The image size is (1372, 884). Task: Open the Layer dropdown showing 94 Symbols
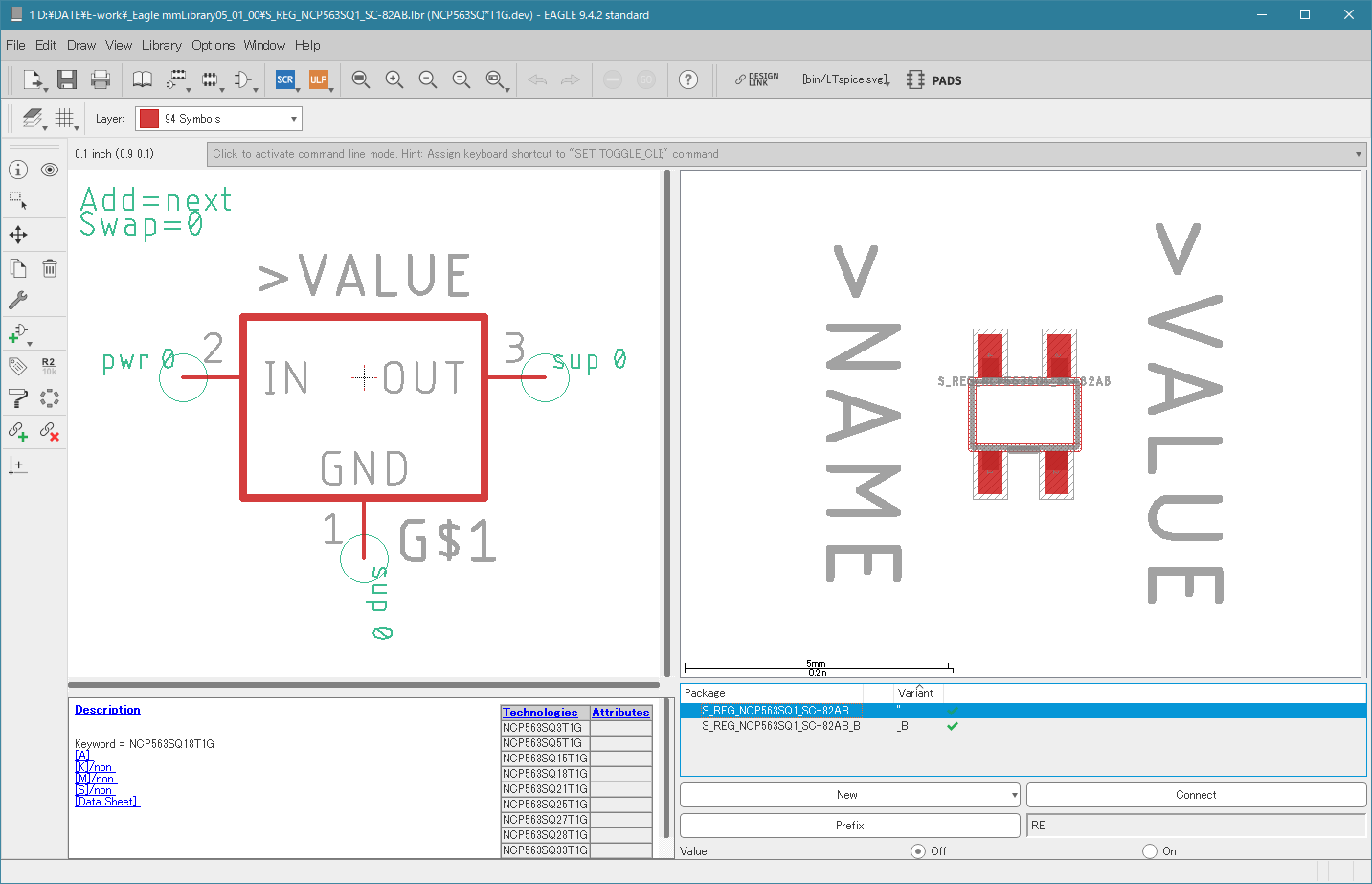218,119
